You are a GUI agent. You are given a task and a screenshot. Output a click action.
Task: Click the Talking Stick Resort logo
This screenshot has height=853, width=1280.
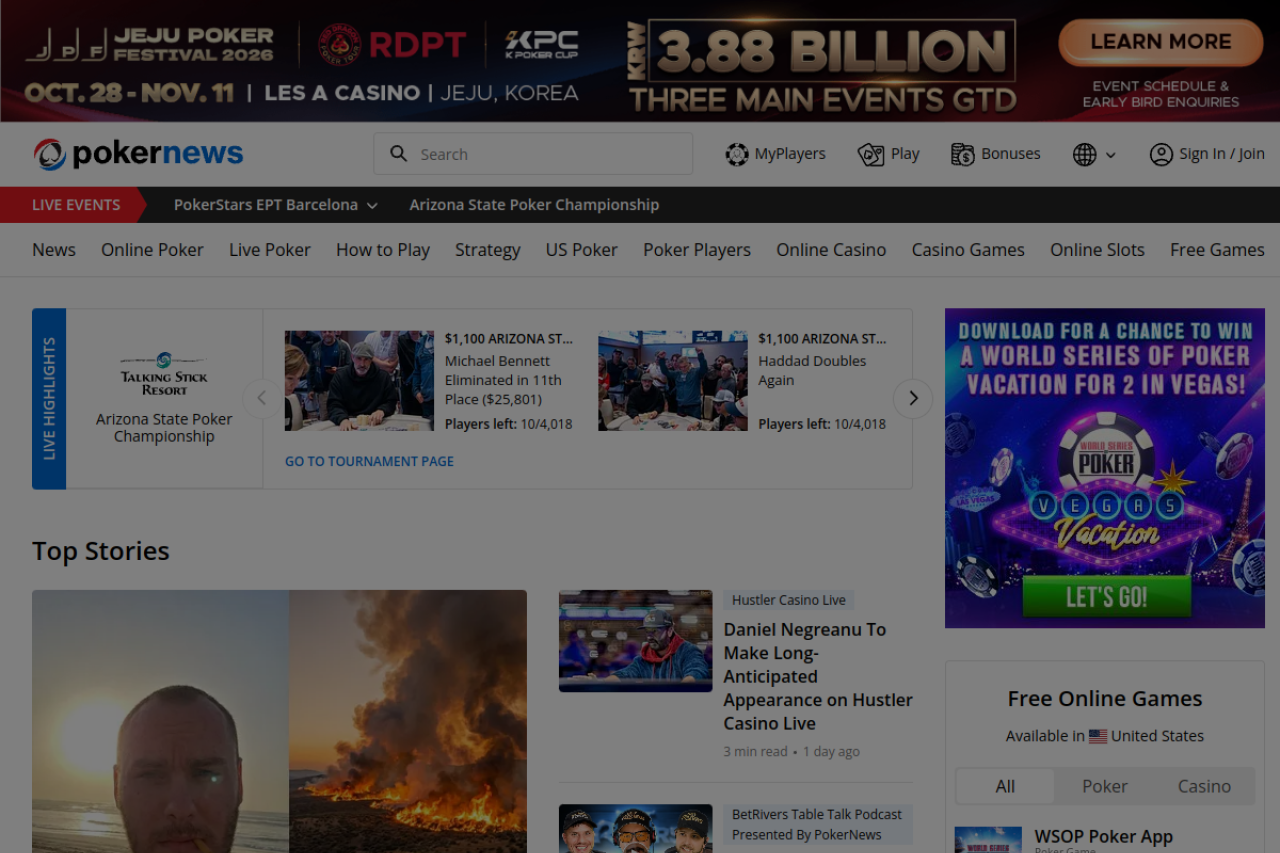point(164,374)
